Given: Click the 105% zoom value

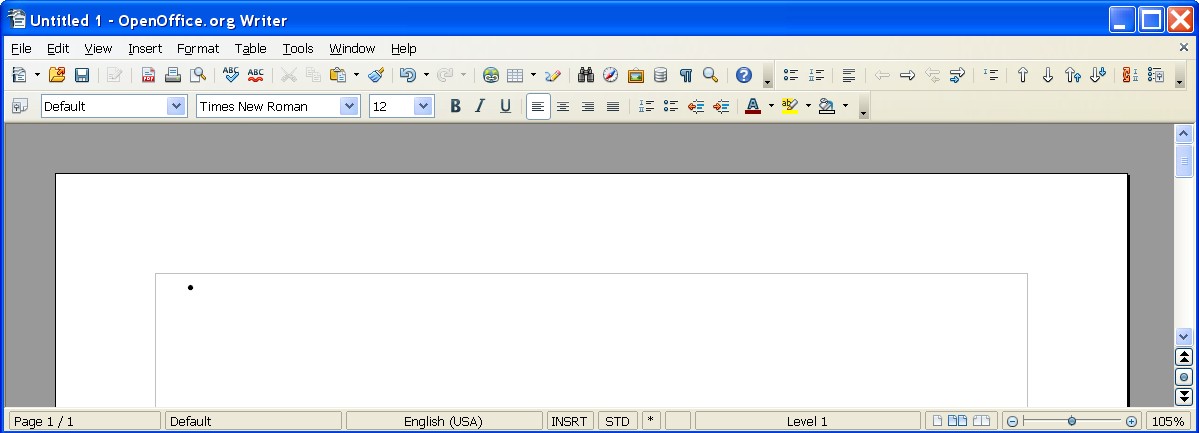Looking at the screenshot, I should pyautogui.click(x=1168, y=421).
